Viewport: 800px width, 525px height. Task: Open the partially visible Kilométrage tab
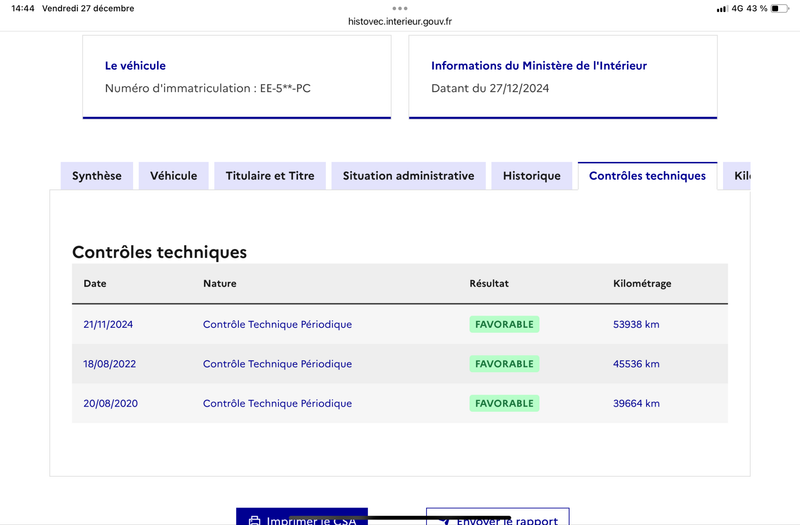(x=737, y=176)
